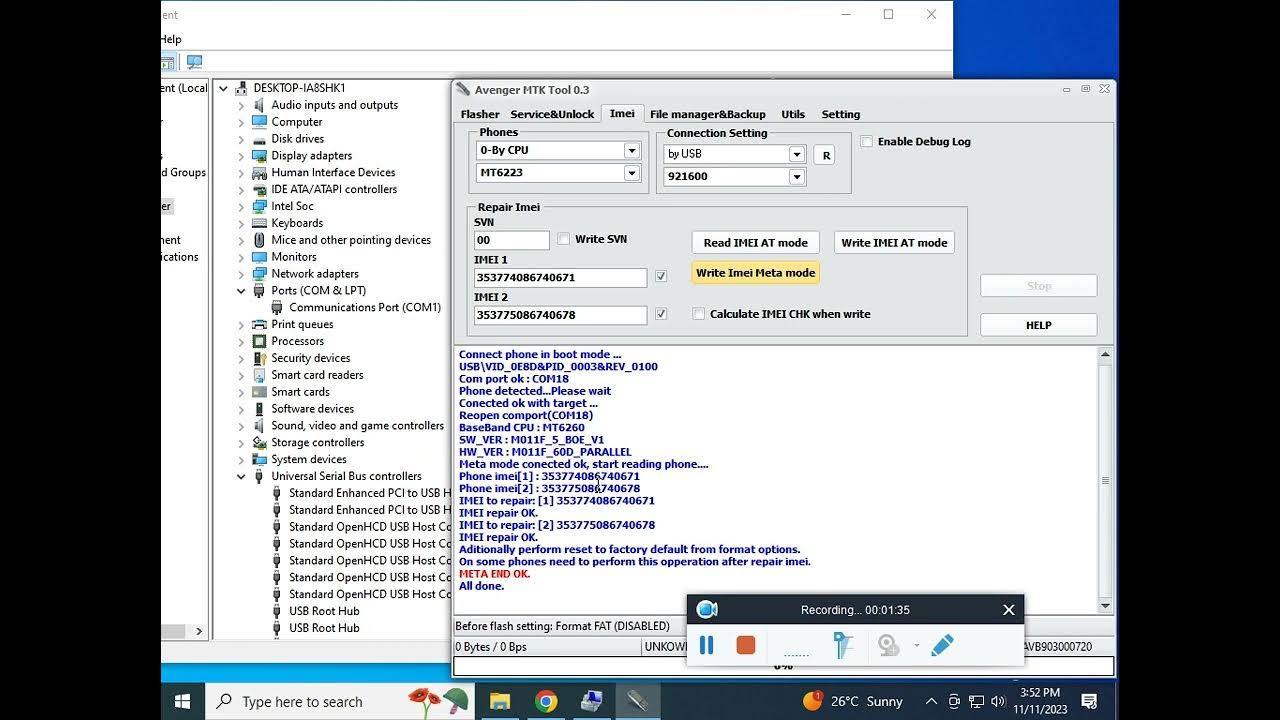Viewport: 1280px width, 720px height.
Task: Open the File manager&Backup tab
Action: tap(708, 114)
